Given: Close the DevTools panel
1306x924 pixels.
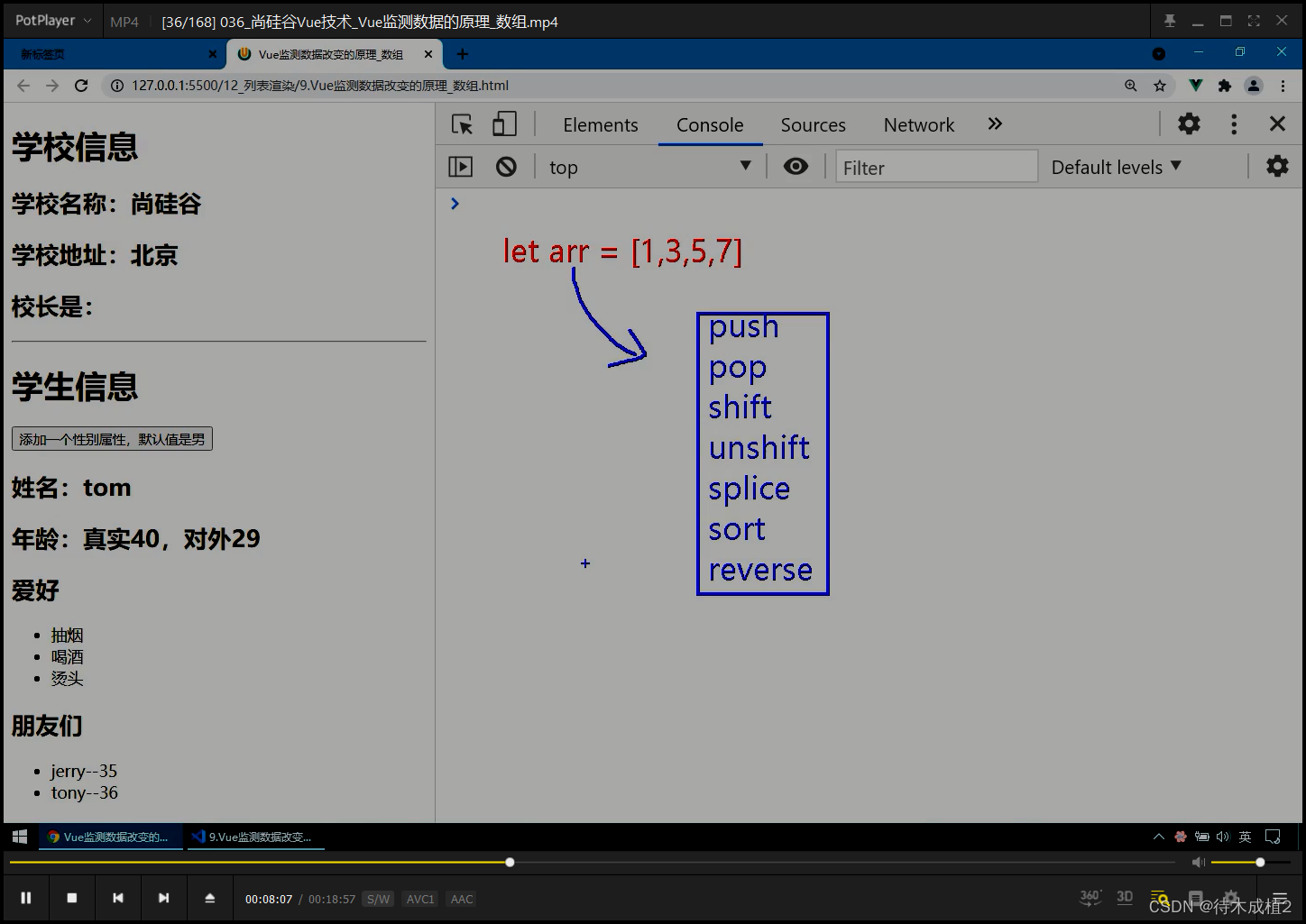Looking at the screenshot, I should click(1277, 124).
